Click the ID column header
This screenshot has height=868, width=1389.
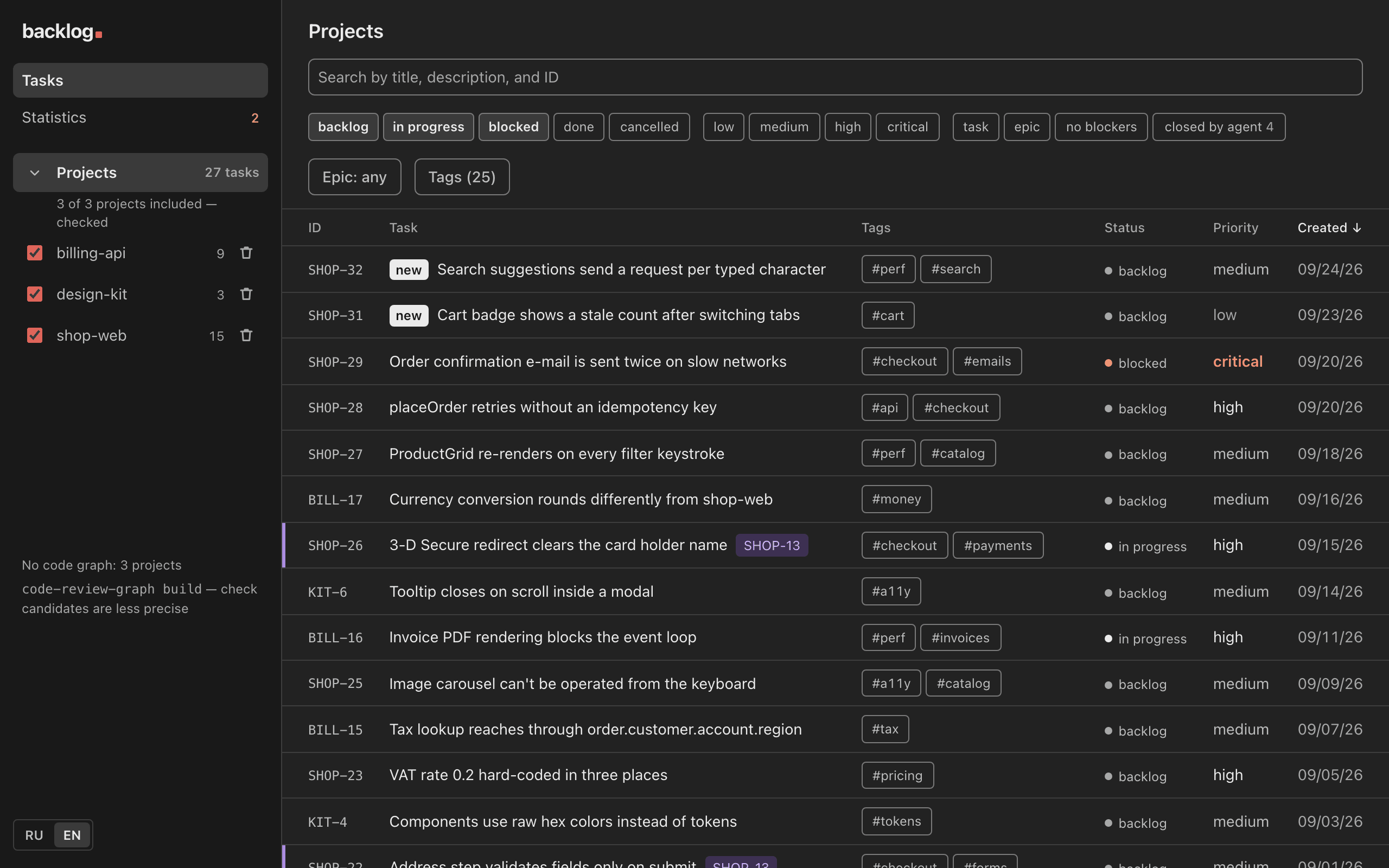pyautogui.click(x=315, y=228)
